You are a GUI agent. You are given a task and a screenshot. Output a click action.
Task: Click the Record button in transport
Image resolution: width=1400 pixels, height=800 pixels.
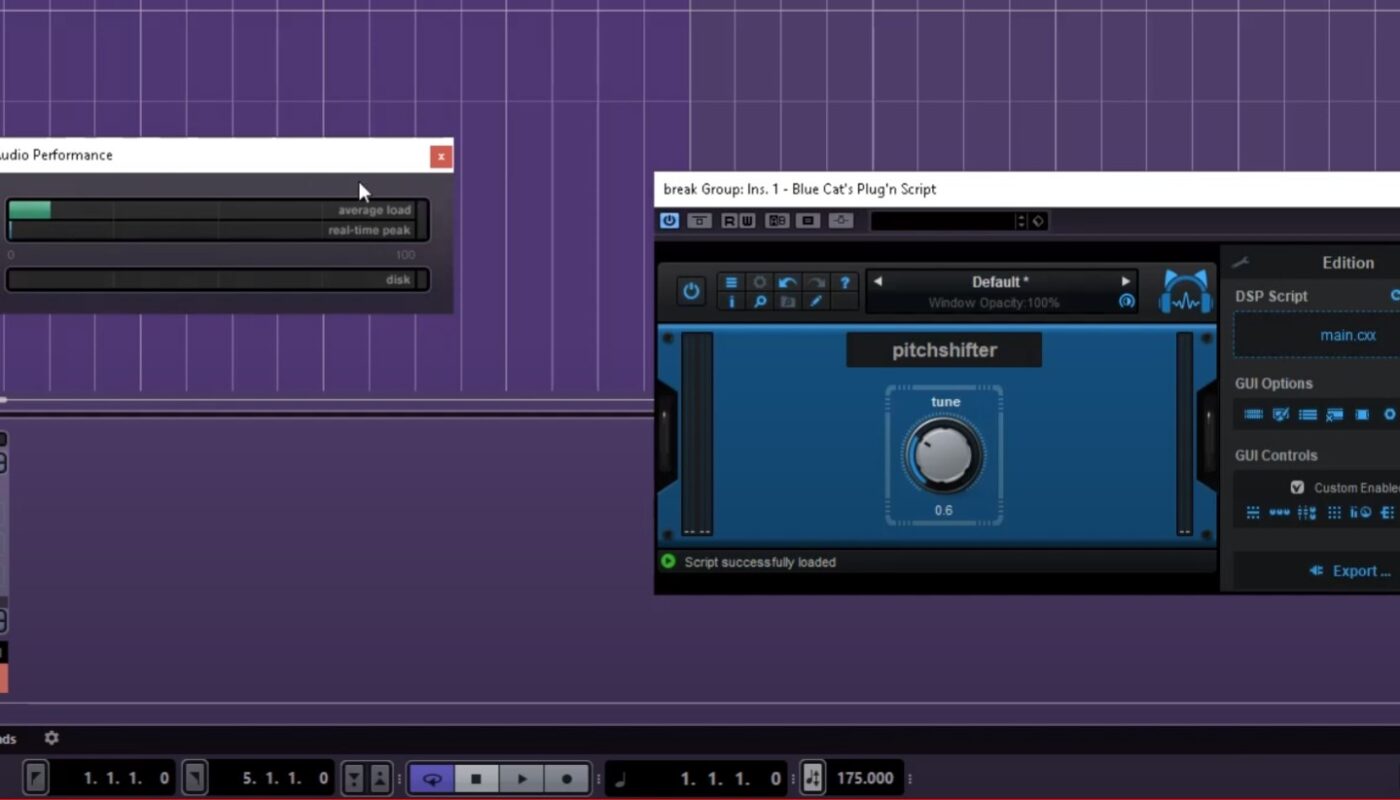tap(566, 778)
